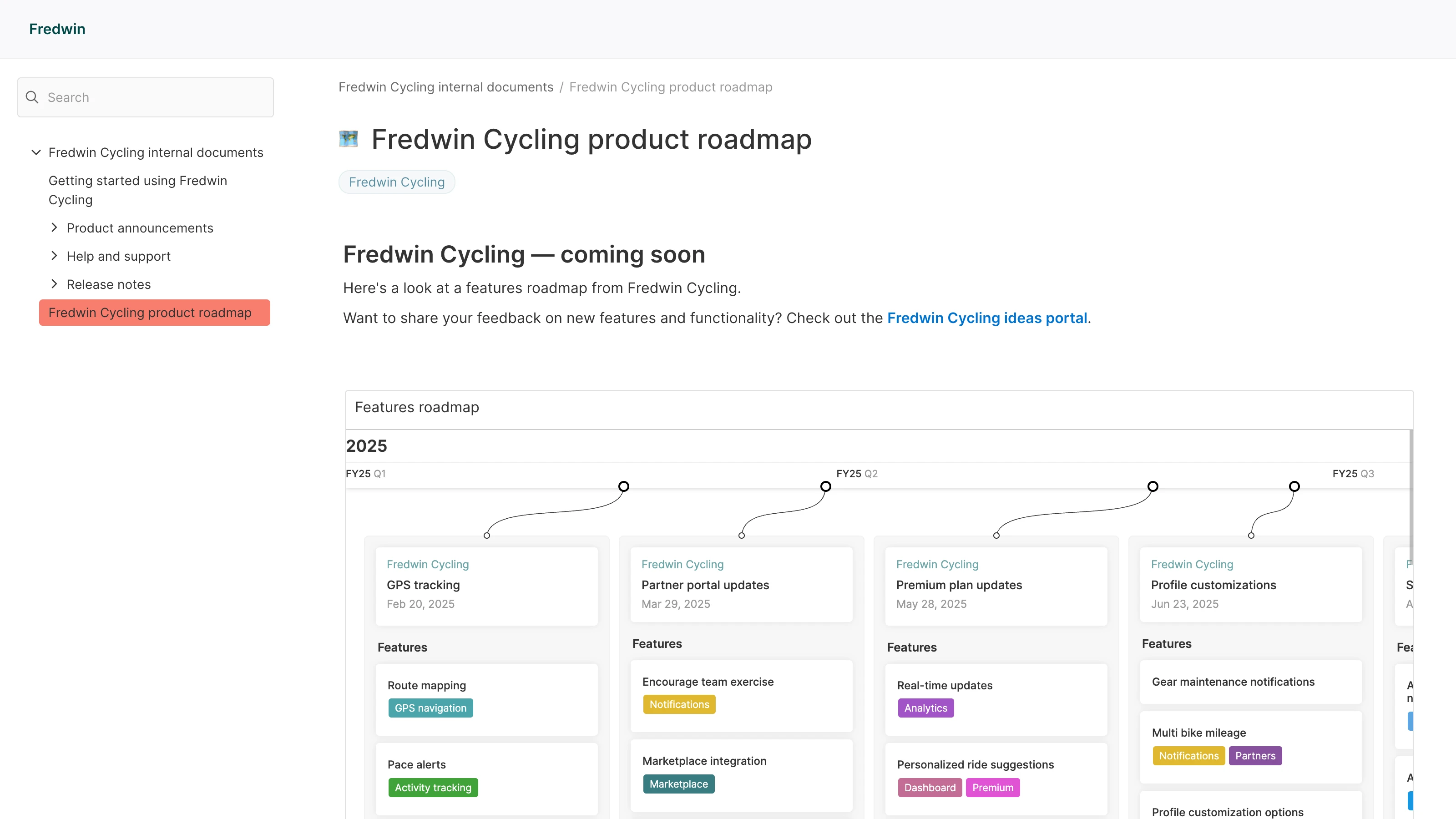Click the page emoji next to the roadmap title

point(349,138)
